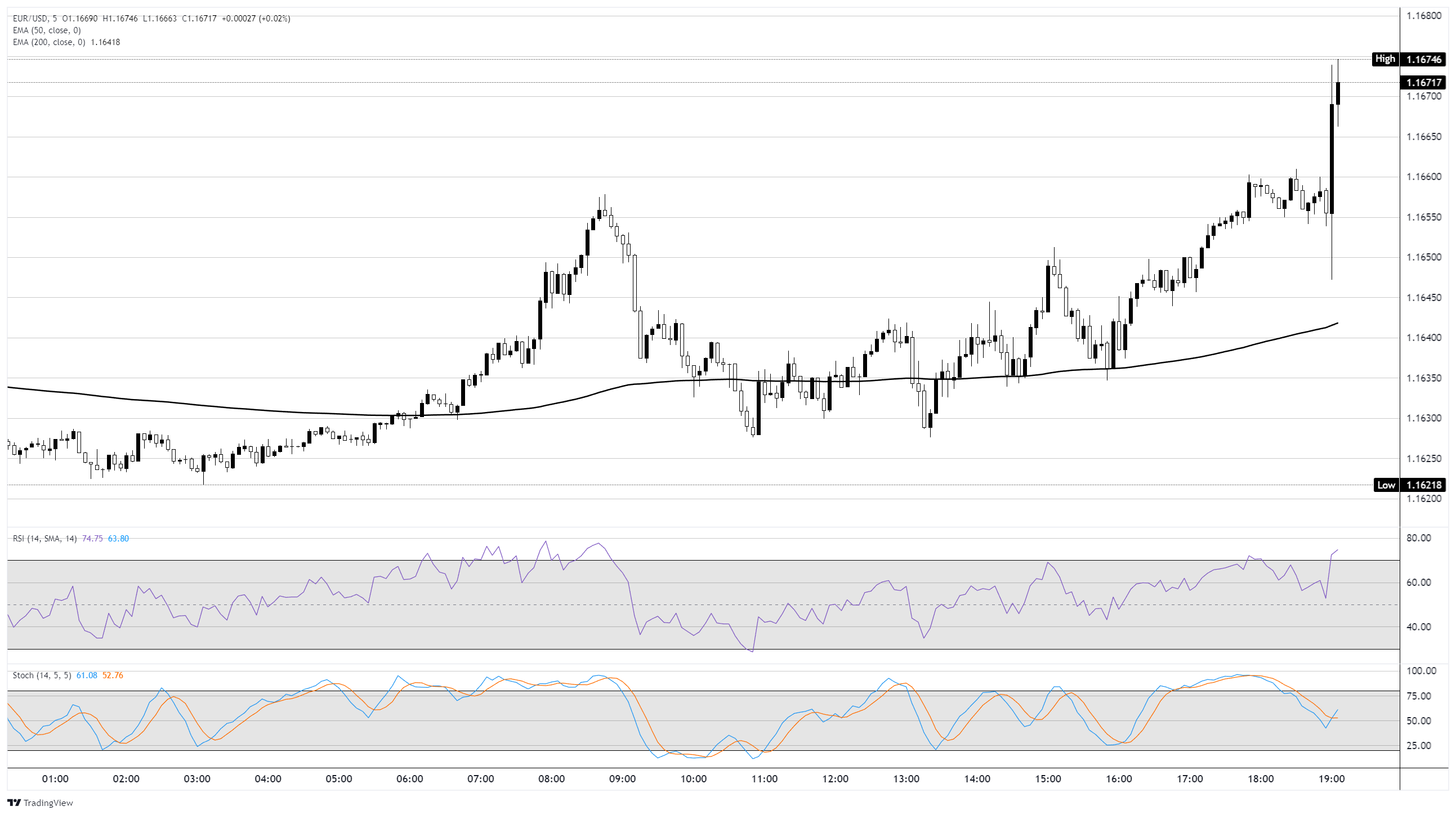Select the Stoch (14, 5, 5) indicator label

[x=42, y=675]
